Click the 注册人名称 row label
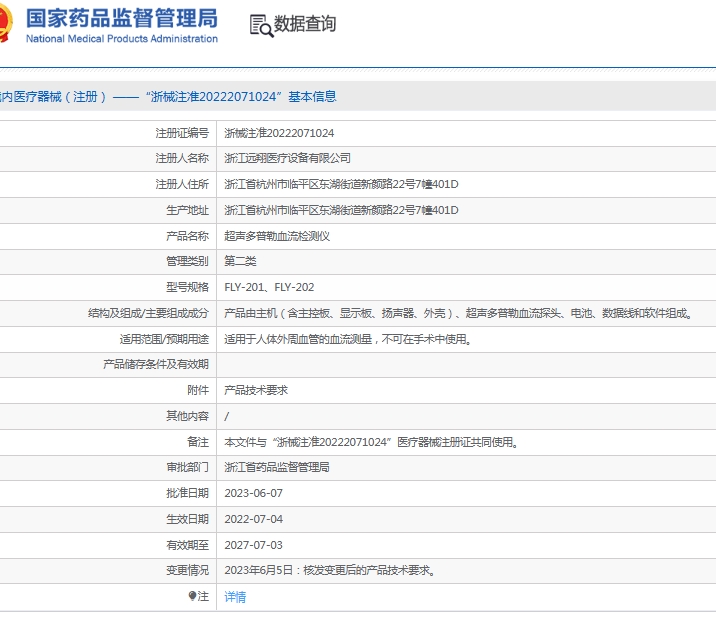 click(182, 158)
